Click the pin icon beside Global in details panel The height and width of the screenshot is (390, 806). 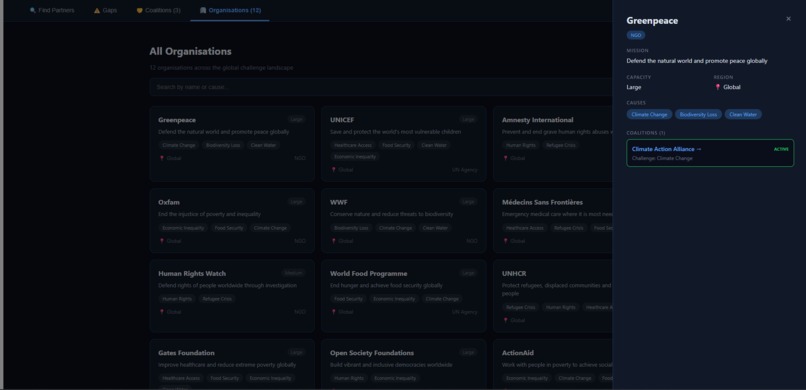point(718,87)
